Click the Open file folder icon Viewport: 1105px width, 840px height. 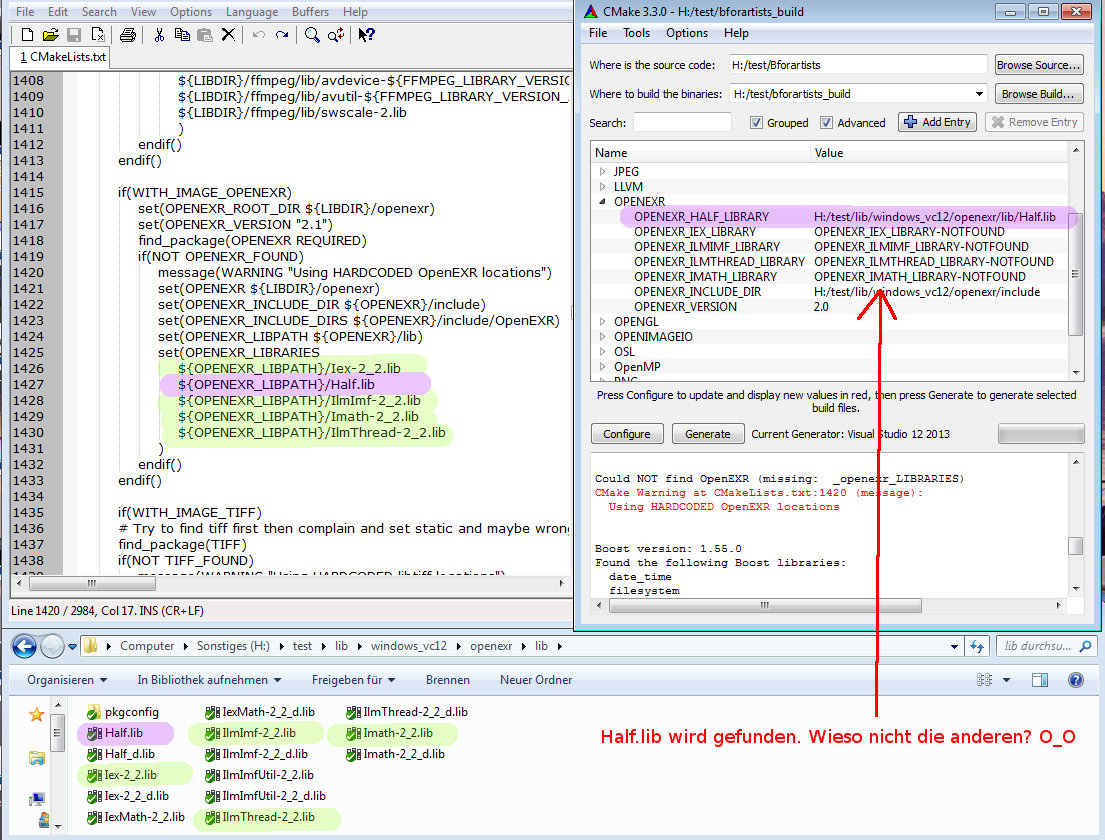click(51, 35)
